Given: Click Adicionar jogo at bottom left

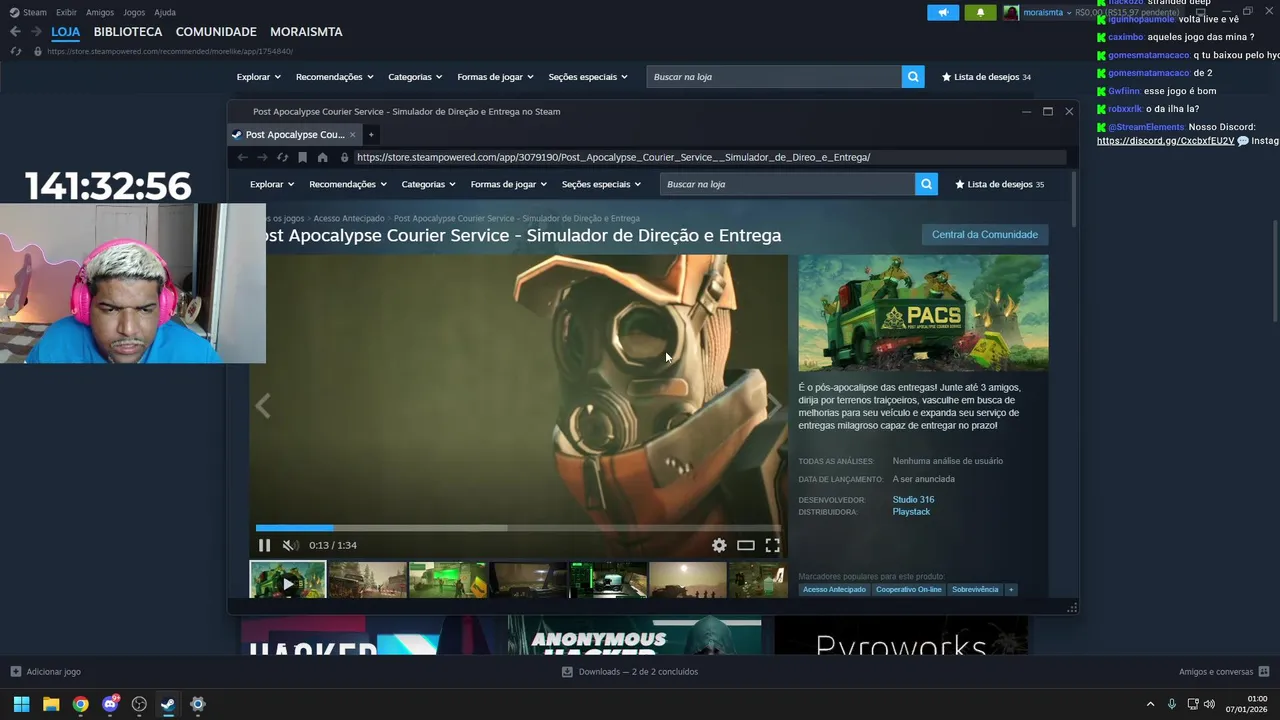Looking at the screenshot, I should click(46, 672).
